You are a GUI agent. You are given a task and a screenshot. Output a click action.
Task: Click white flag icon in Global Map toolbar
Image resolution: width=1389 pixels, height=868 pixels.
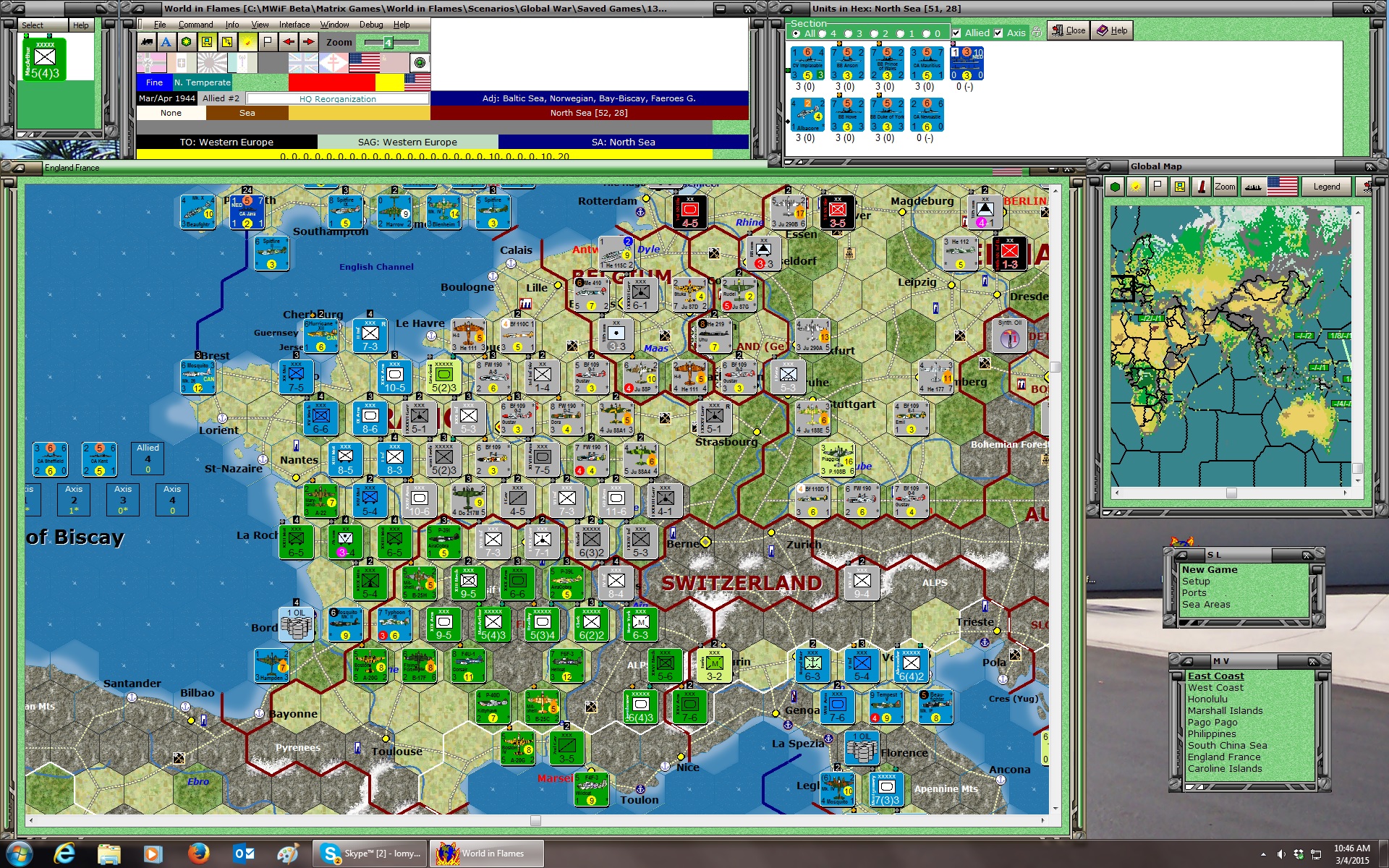click(x=1158, y=187)
